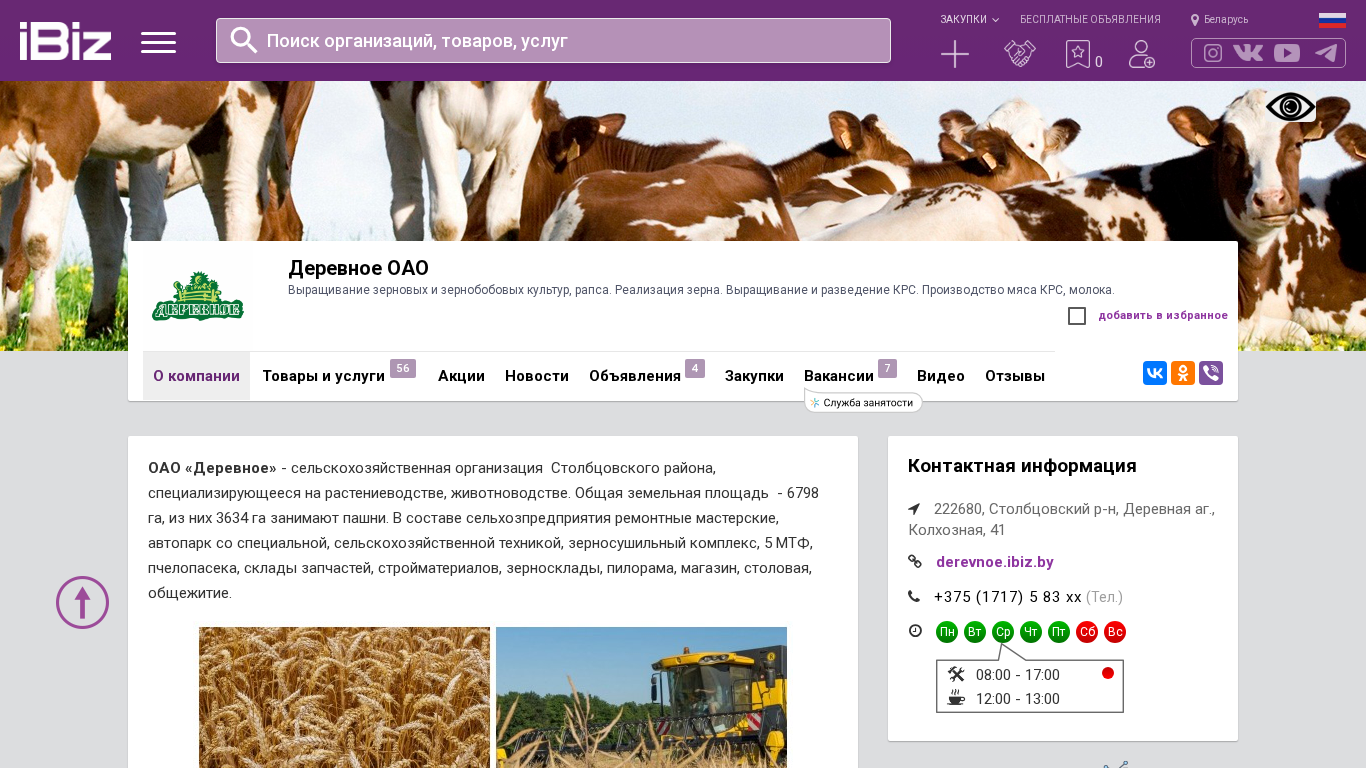The width and height of the screenshot is (1366, 768).
Task: Click the phone handset icon
Action: tap(914, 597)
